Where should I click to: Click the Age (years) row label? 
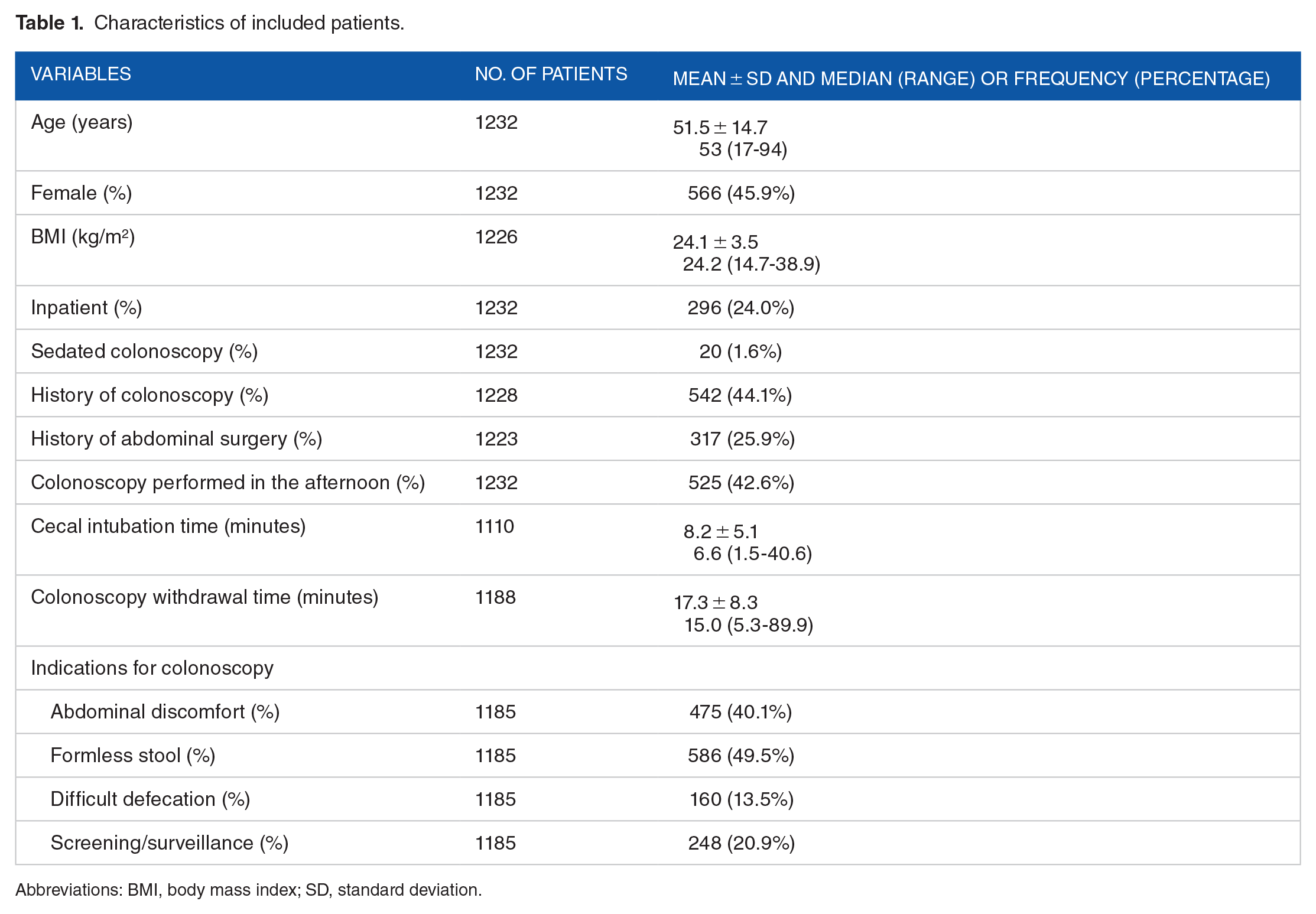tap(82, 122)
